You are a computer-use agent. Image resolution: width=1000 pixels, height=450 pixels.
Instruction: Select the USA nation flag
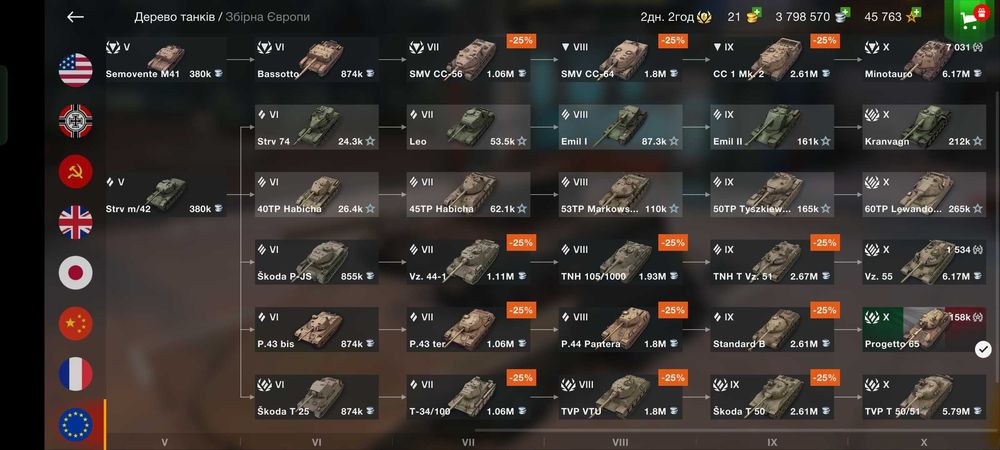click(x=75, y=70)
